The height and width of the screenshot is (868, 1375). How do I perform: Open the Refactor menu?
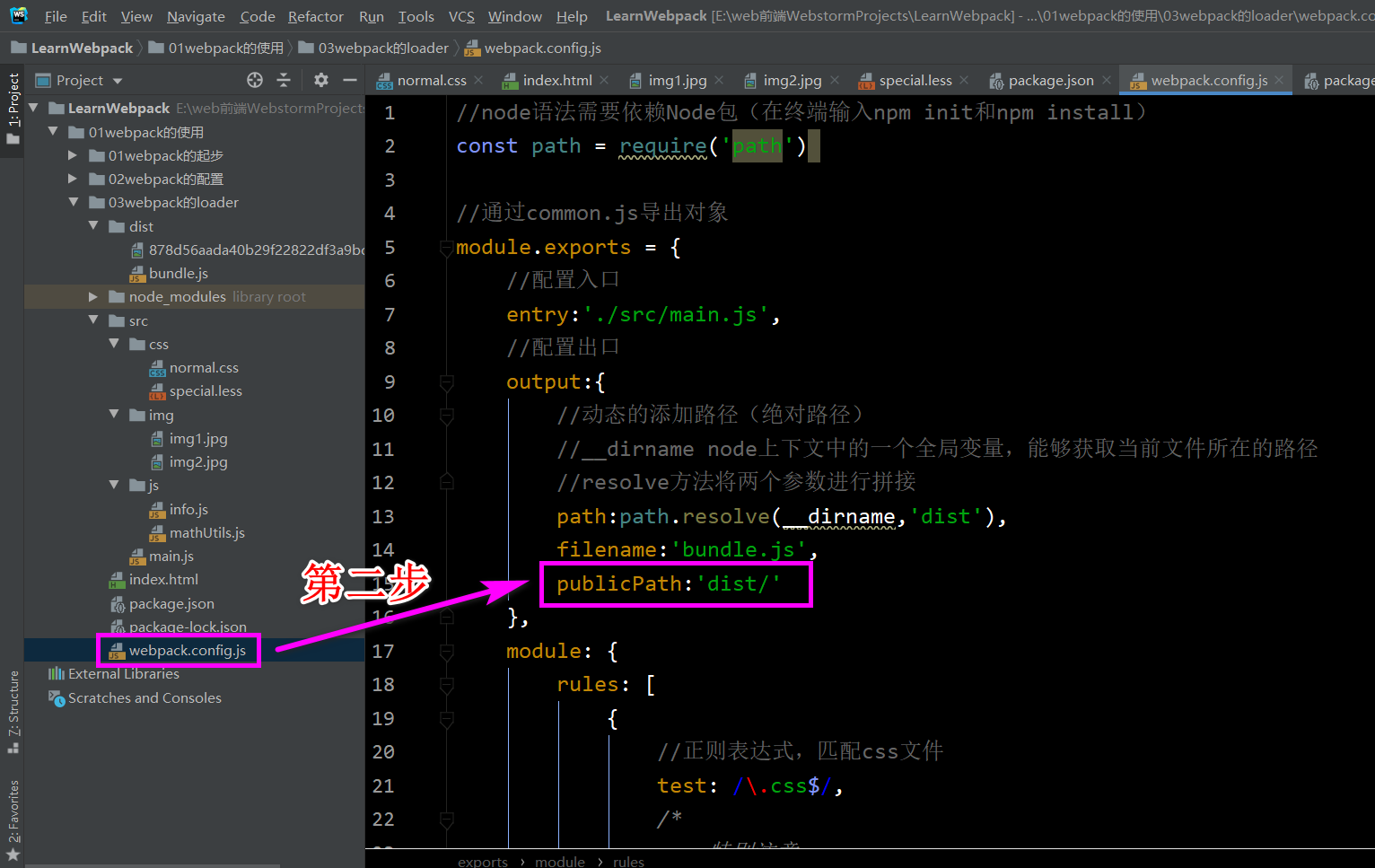315,16
